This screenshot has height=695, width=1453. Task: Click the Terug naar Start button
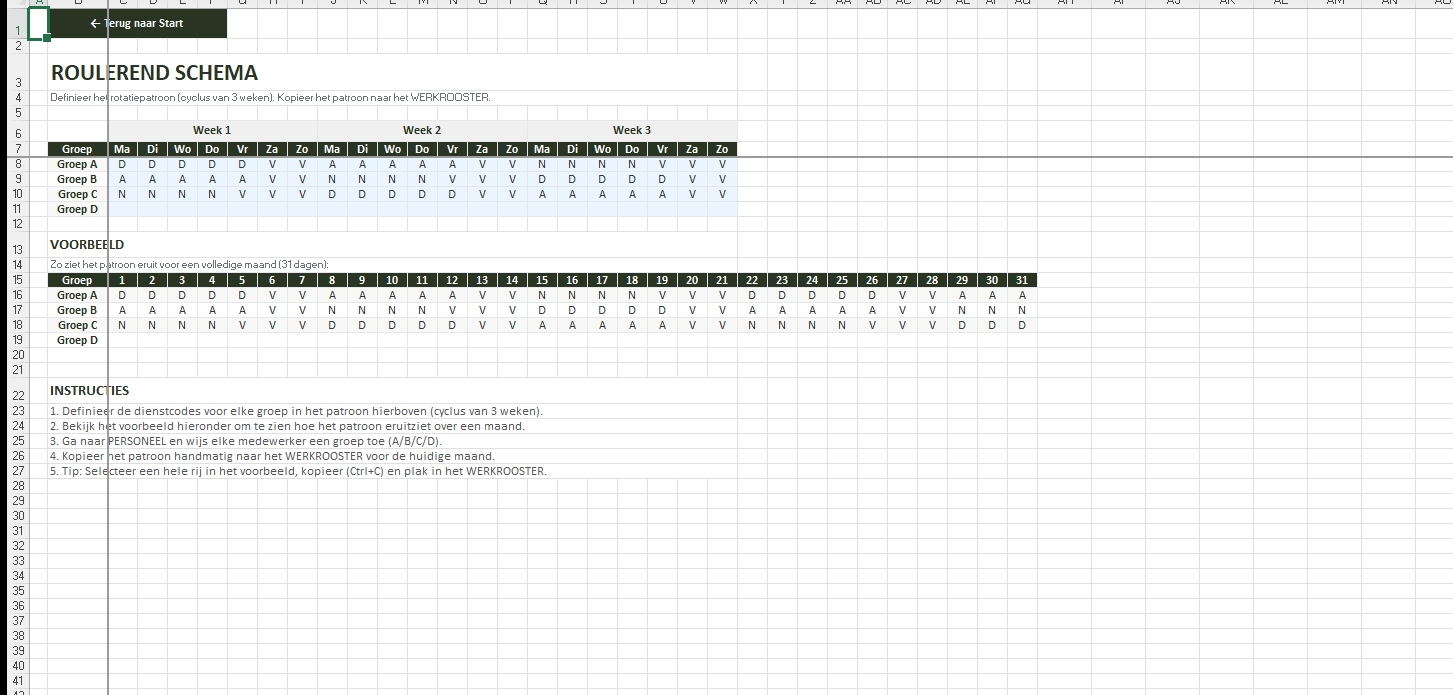coord(137,23)
